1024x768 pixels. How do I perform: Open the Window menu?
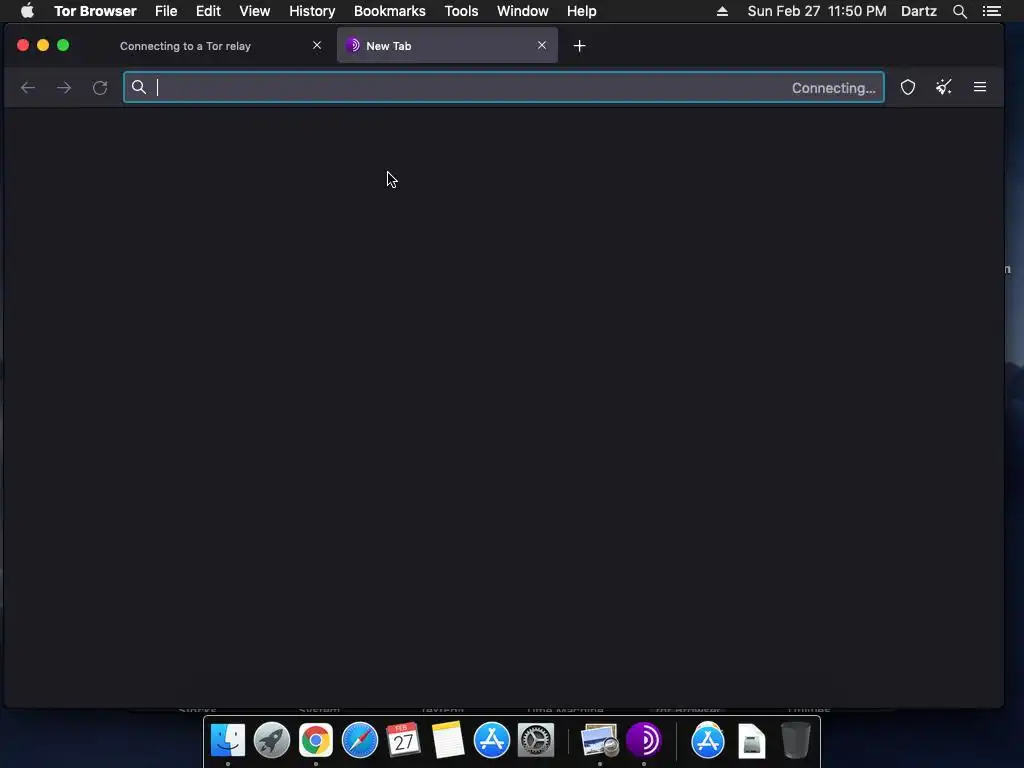(522, 11)
